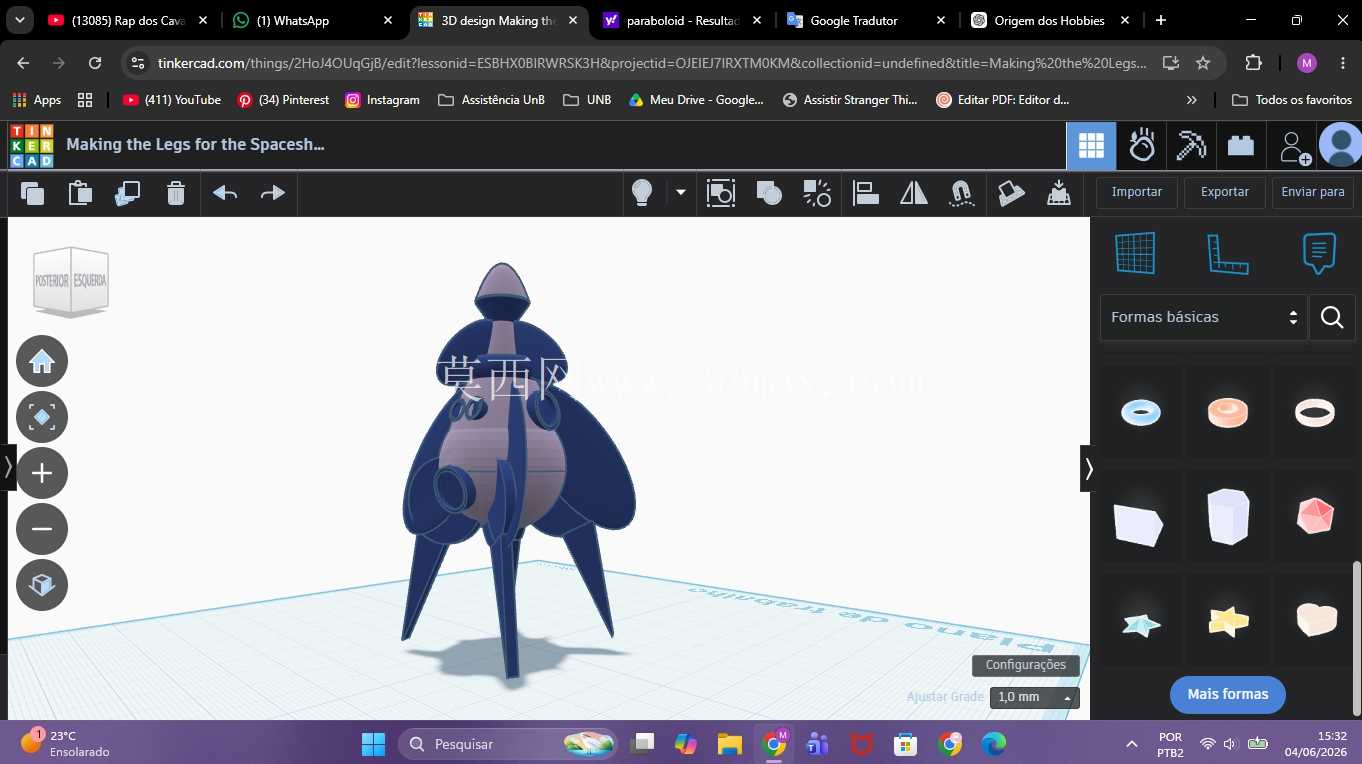This screenshot has height=764, width=1362.
Task: Open the Ajustar Grade 1,0 mm dropdown
Action: click(x=1035, y=697)
